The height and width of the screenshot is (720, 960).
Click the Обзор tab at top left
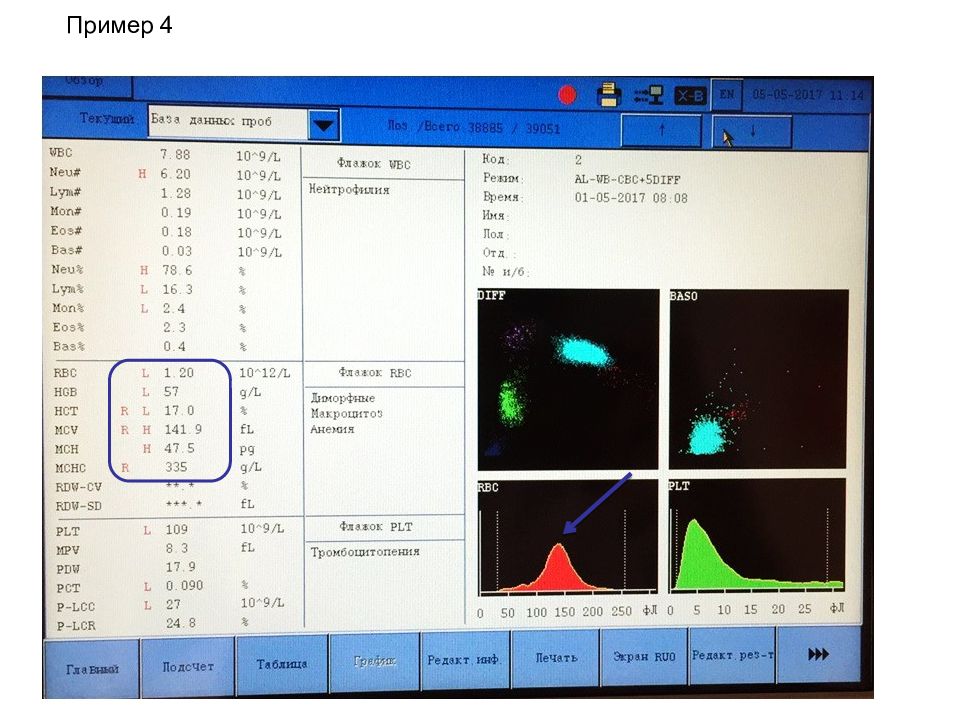pos(86,84)
